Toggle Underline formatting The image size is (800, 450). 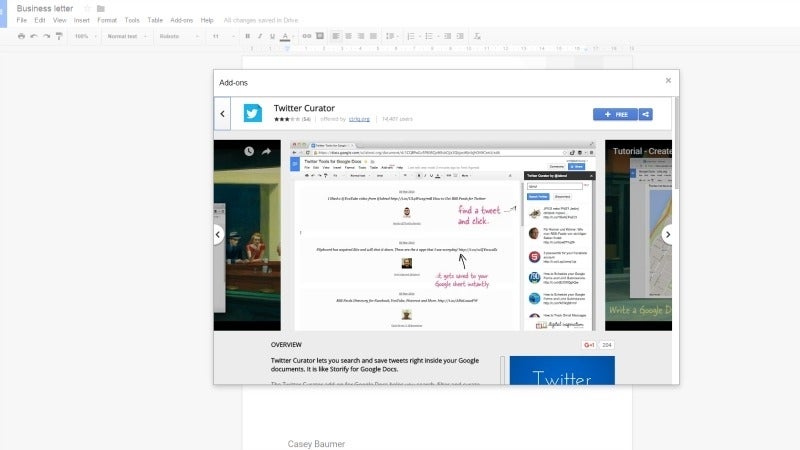tap(272, 36)
